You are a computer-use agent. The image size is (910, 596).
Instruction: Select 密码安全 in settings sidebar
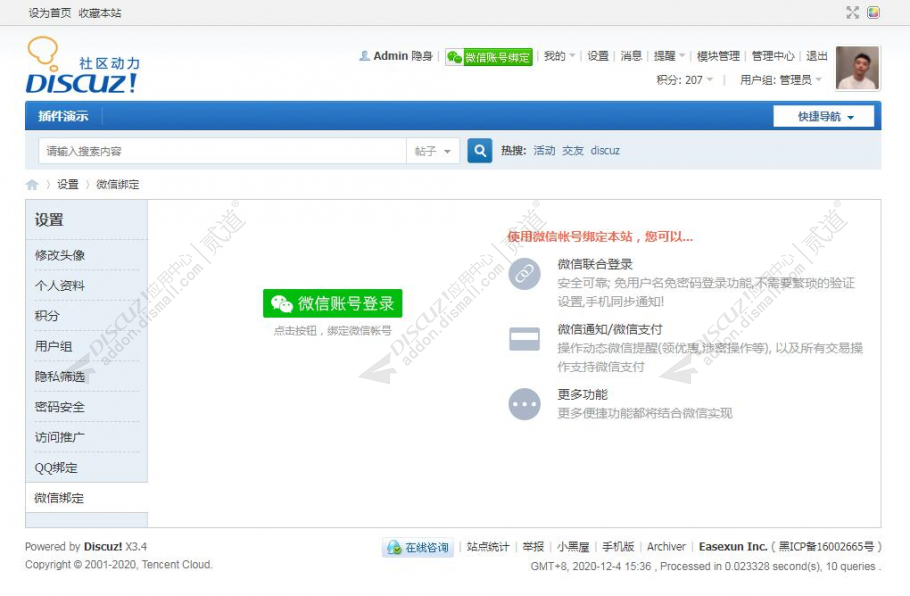pos(60,407)
